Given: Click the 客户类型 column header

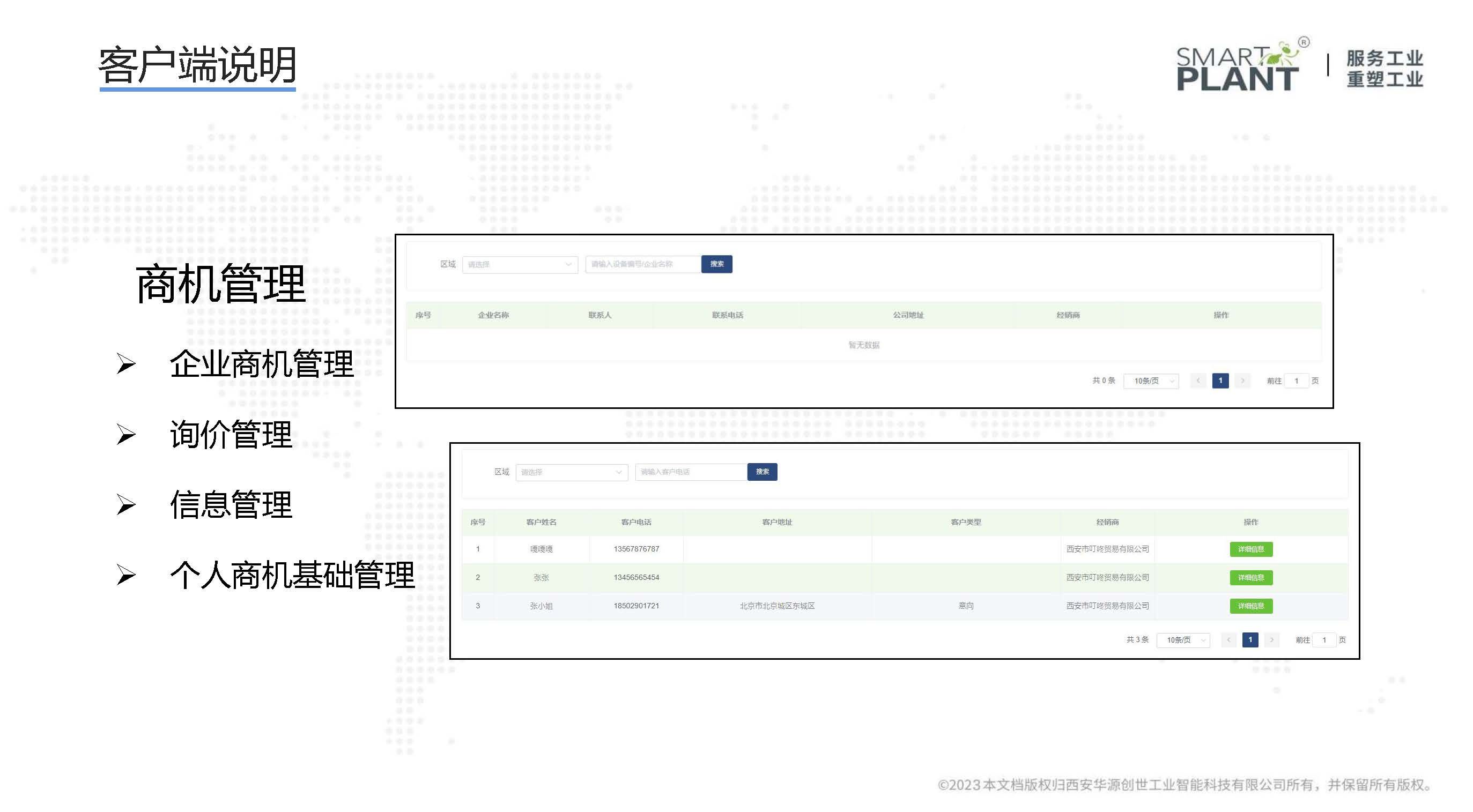Looking at the screenshot, I should pos(966,523).
